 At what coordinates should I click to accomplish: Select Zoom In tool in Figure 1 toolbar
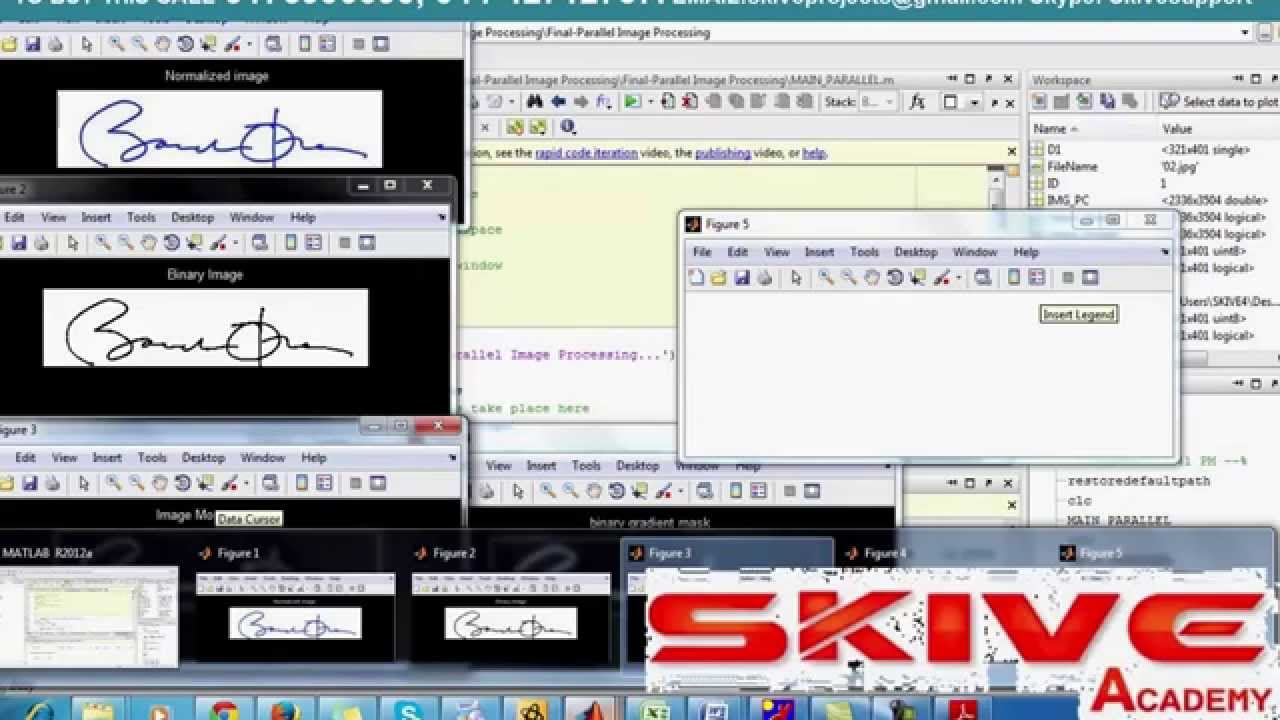(x=116, y=44)
